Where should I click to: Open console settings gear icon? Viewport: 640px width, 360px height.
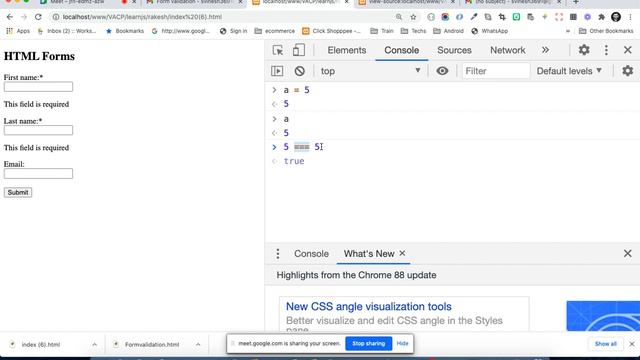tap(627, 71)
